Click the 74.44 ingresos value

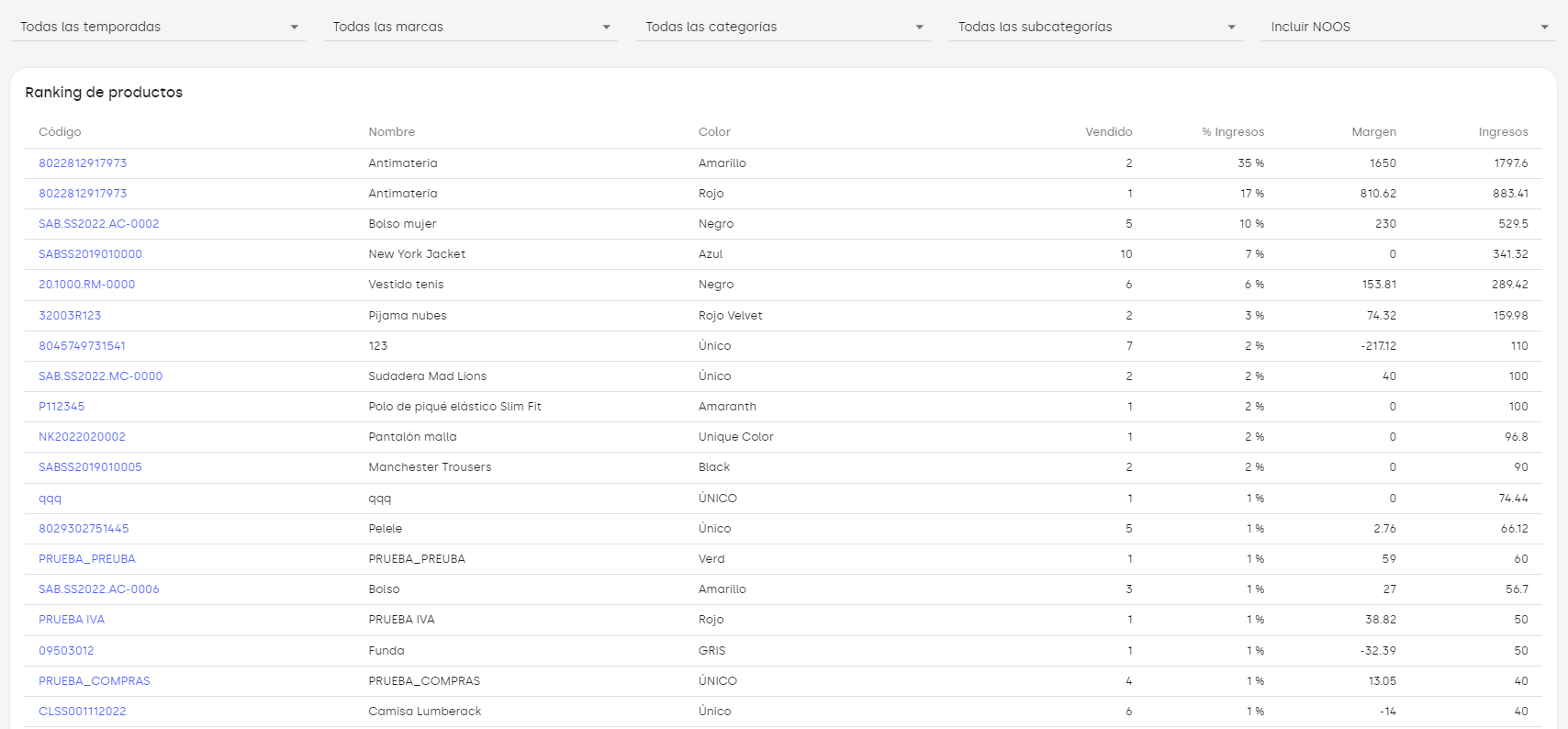pyautogui.click(x=1514, y=498)
